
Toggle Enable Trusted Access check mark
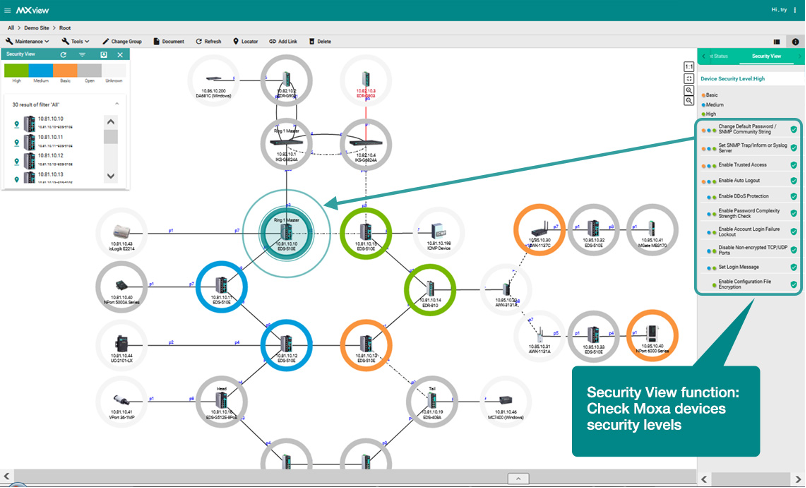coord(793,165)
